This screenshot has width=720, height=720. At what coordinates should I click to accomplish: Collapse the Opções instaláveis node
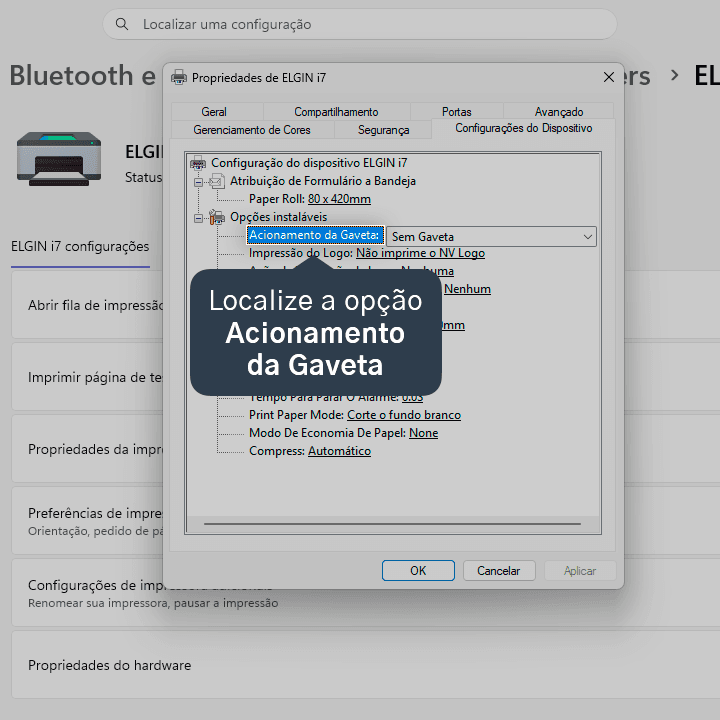click(198, 218)
